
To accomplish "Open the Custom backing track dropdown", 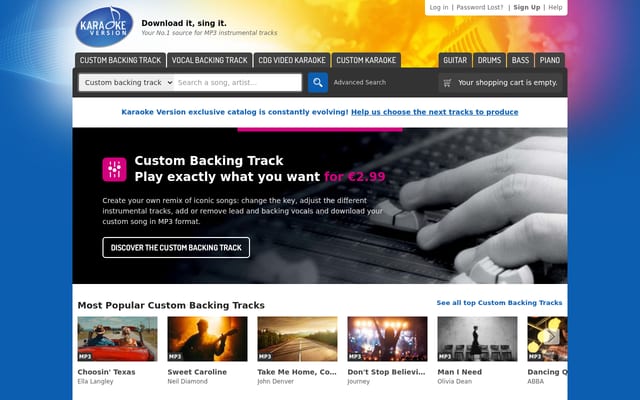I will tap(127, 82).
